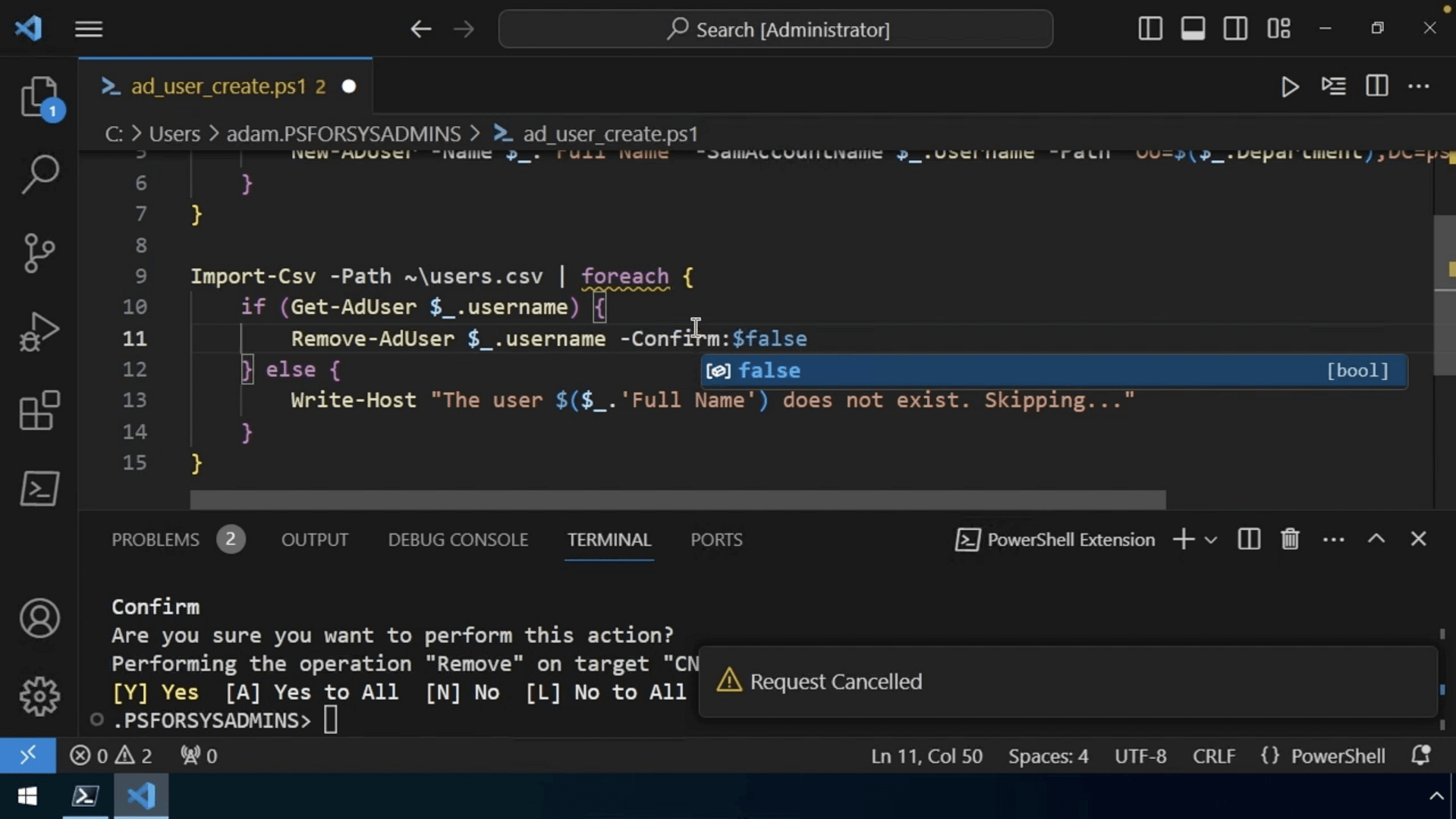Switch to the OUTPUT panel tab

tap(315, 540)
